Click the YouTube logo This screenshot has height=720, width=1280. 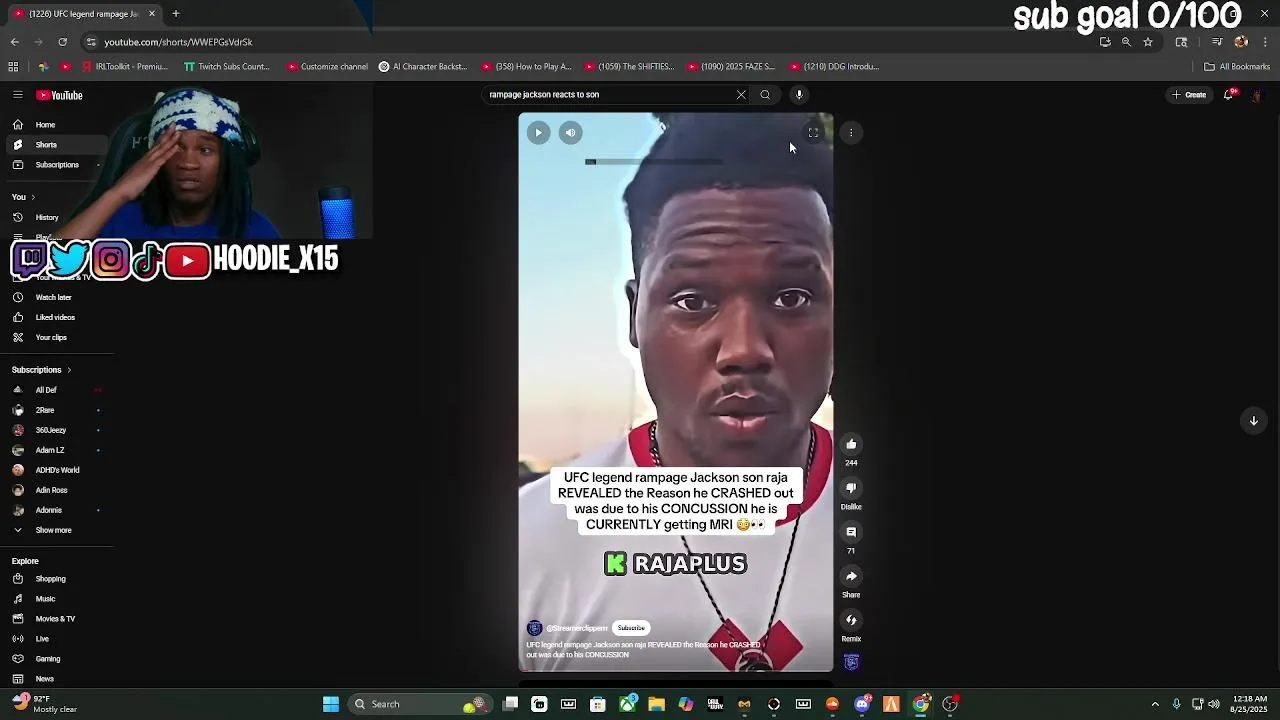coord(59,95)
